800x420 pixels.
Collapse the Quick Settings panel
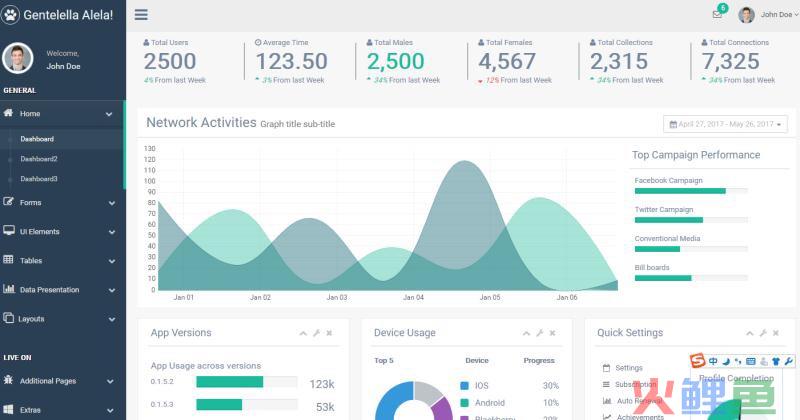click(x=749, y=333)
